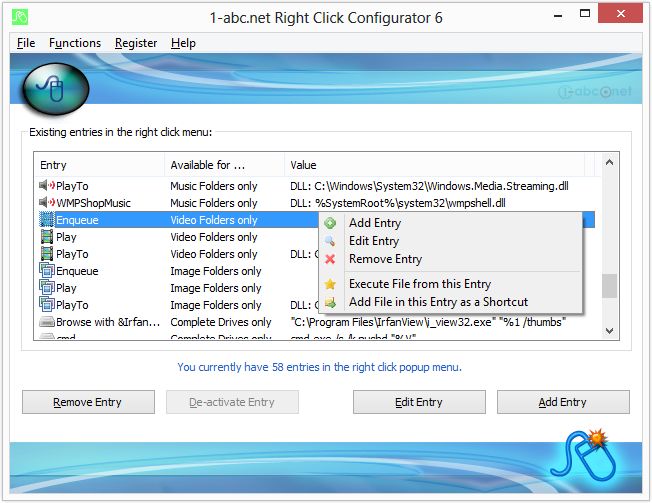The height and width of the screenshot is (503, 652).
Task: Click the Windows.Media.Streaming.dll value
Action: point(429,186)
